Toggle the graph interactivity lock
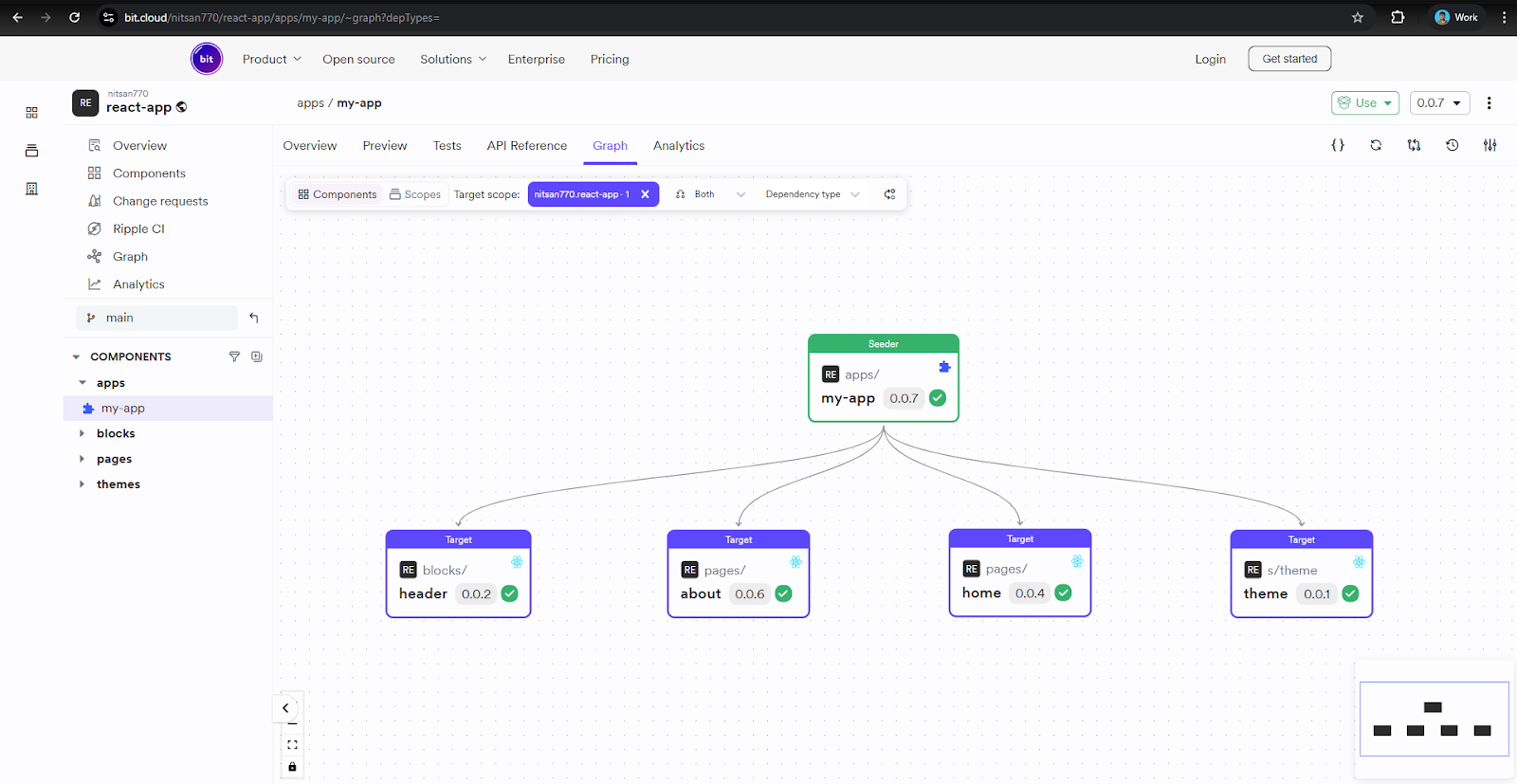 coord(292,767)
